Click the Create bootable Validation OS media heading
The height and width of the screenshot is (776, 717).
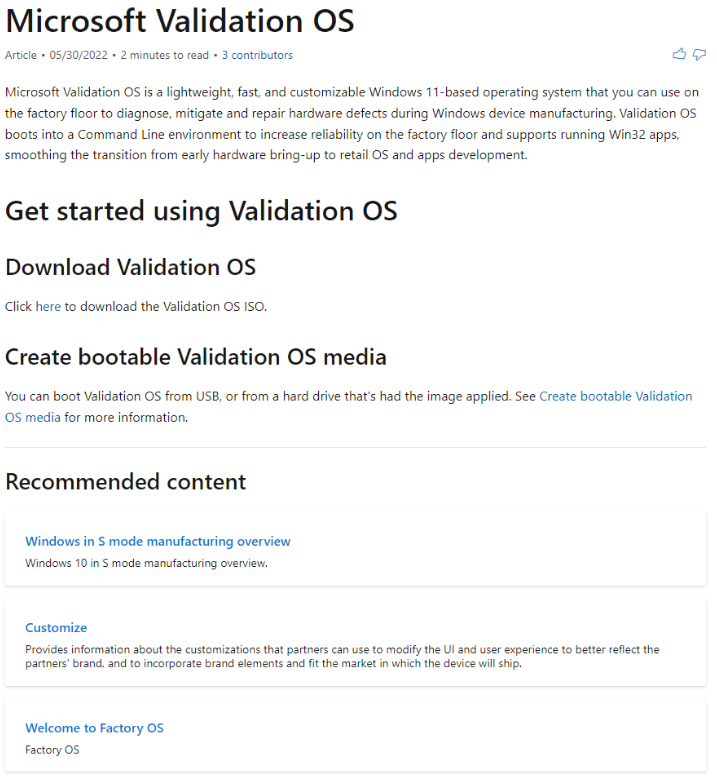click(x=195, y=357)
